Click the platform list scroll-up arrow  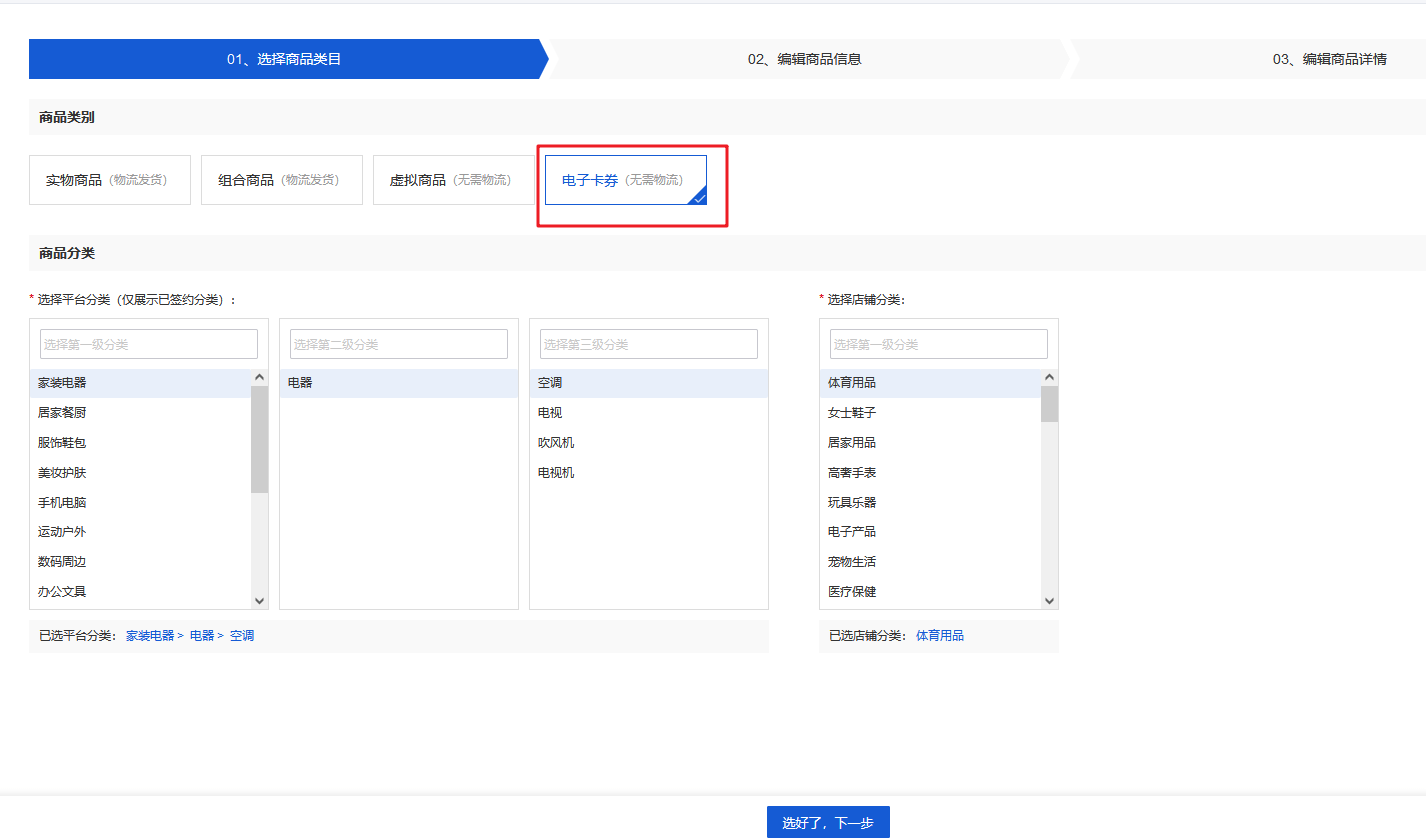click(x=260, y=377)
